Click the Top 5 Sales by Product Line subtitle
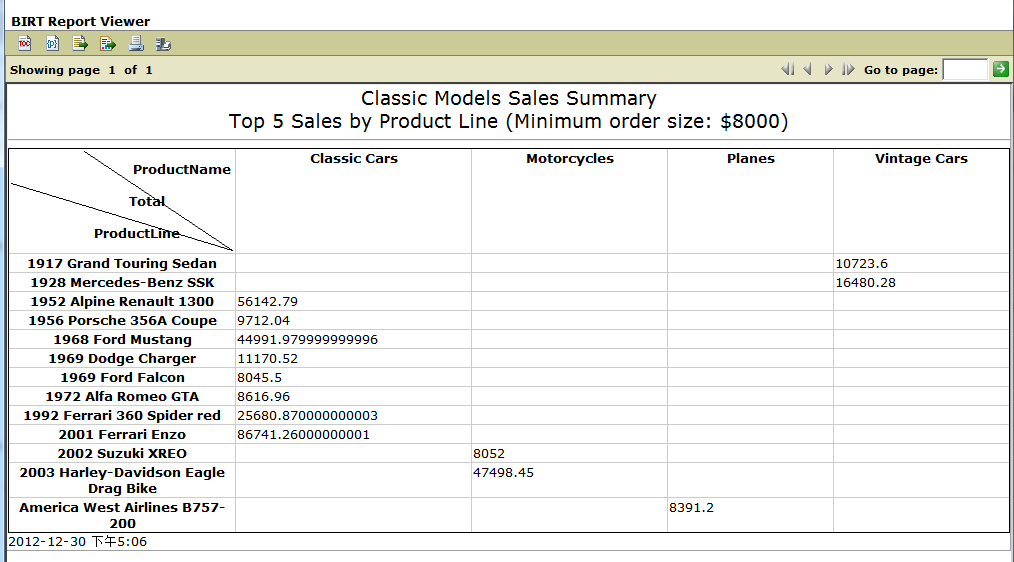 (x=508, y=122)
